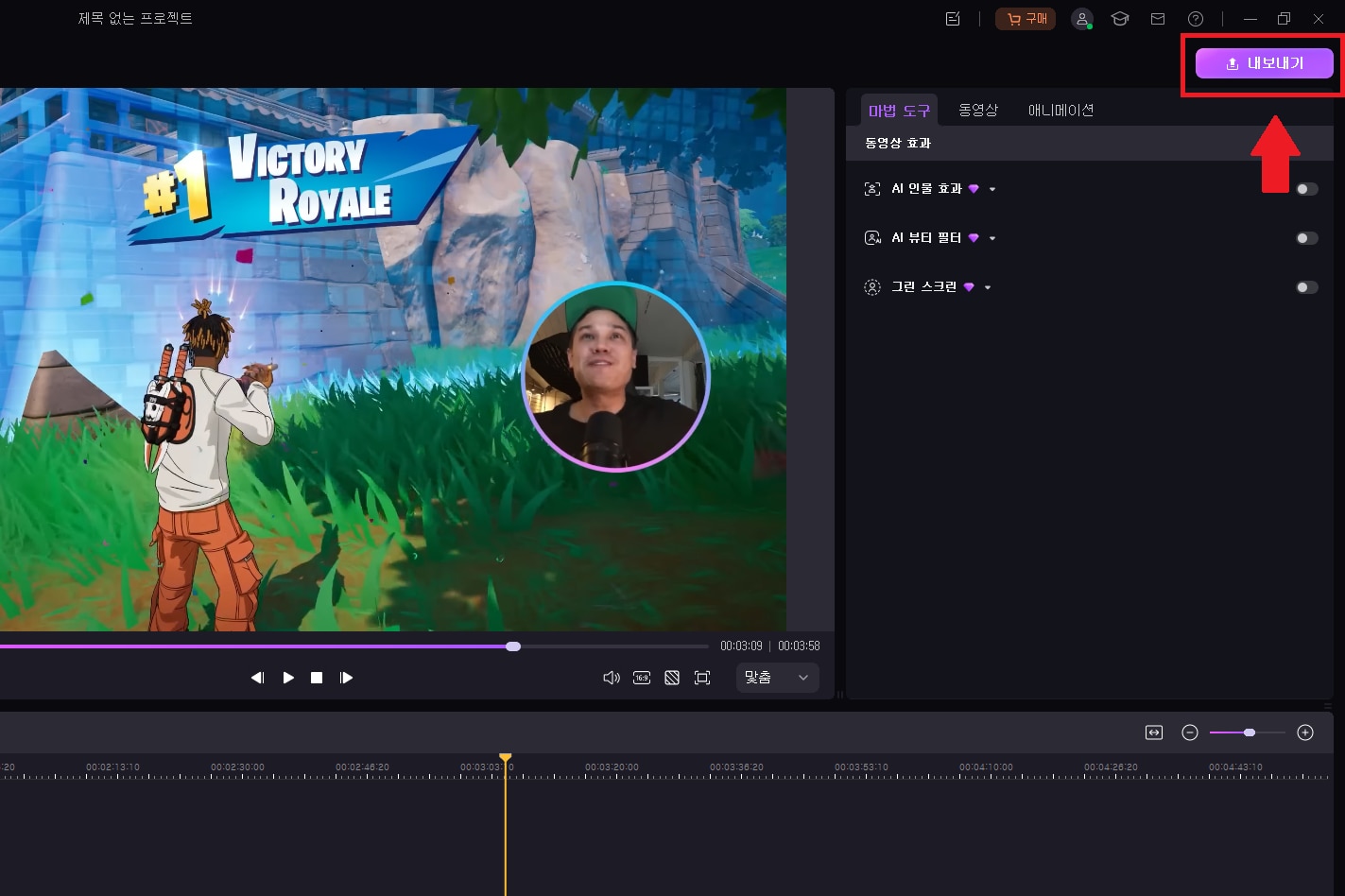Step forward to next frame

click(x=346, y=678)
